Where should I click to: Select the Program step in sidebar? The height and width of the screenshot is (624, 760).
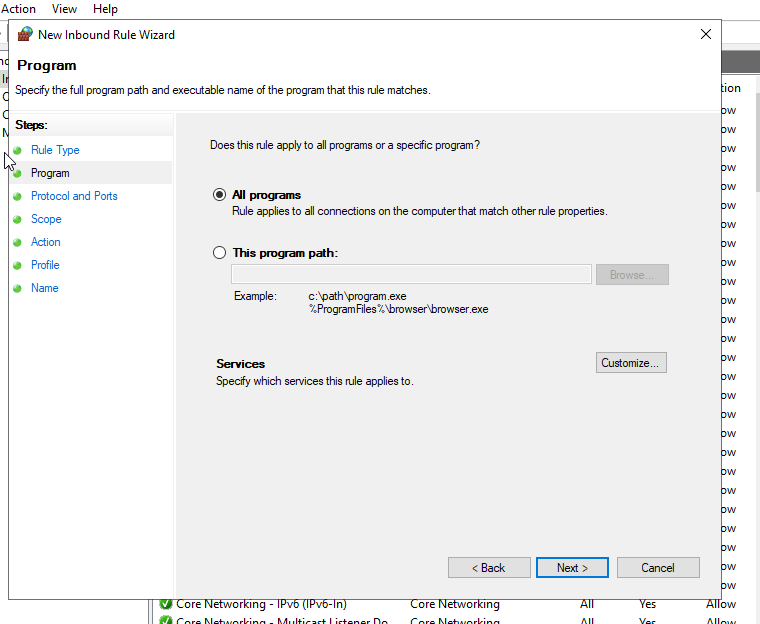coord(50,173)
